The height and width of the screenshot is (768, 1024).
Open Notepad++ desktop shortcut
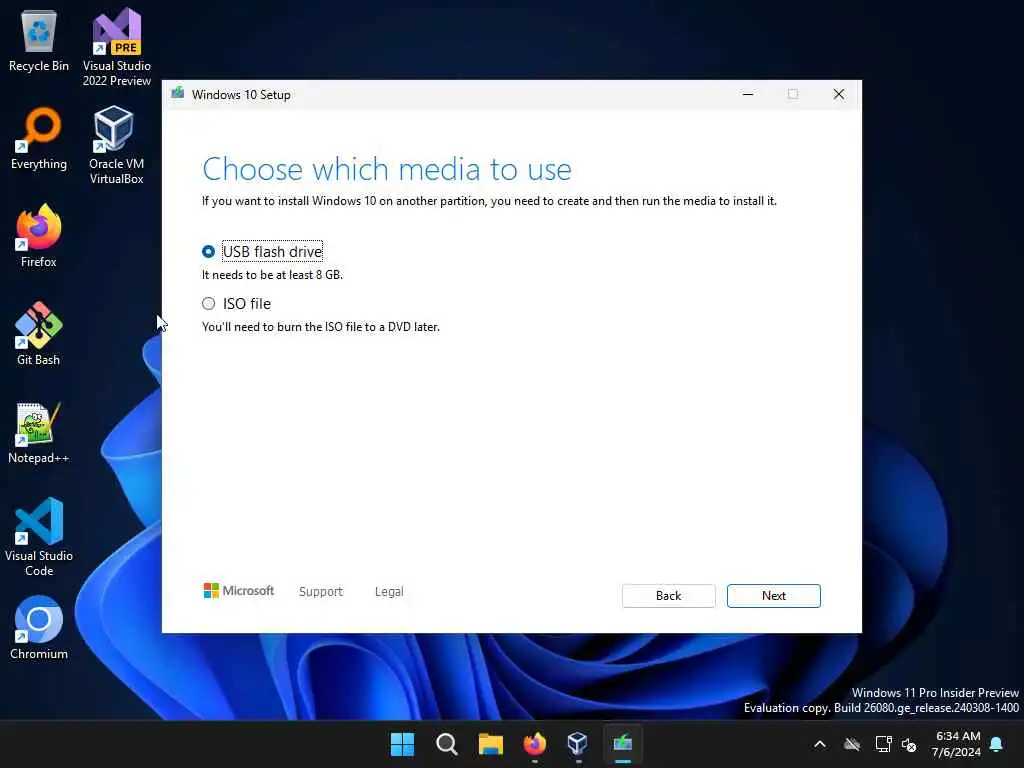[x=39, y=432]
